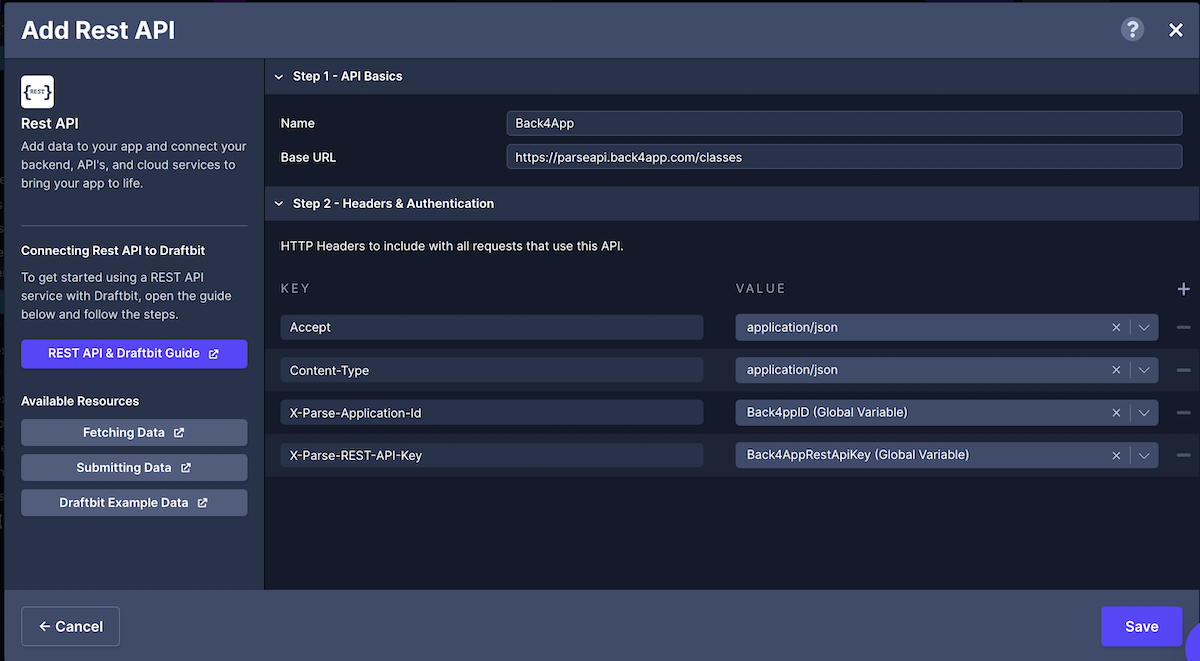Edit the Content-Type key field
1200x661 pixels.
pos(492,370)
